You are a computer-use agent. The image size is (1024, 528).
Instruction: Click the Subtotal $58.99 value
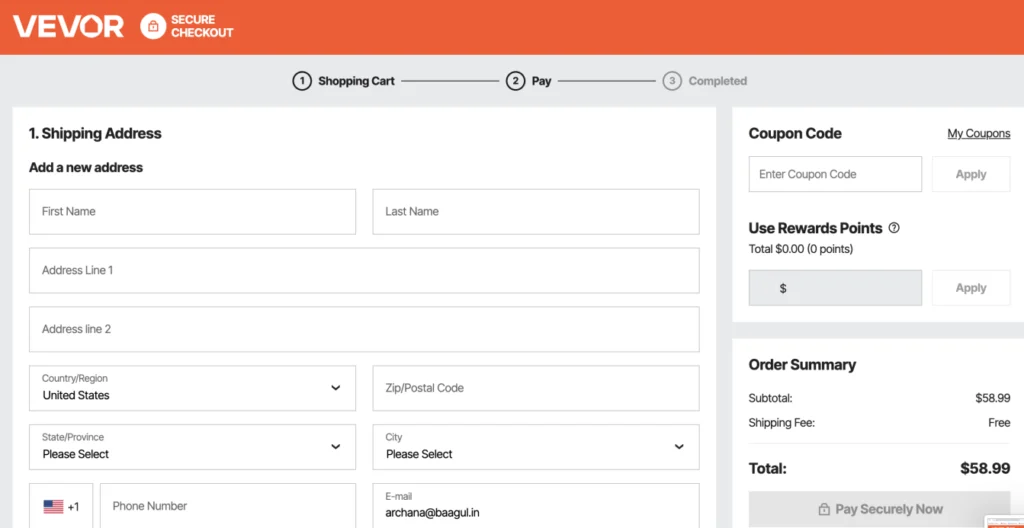pyautogui.click(x=993, y=398)
